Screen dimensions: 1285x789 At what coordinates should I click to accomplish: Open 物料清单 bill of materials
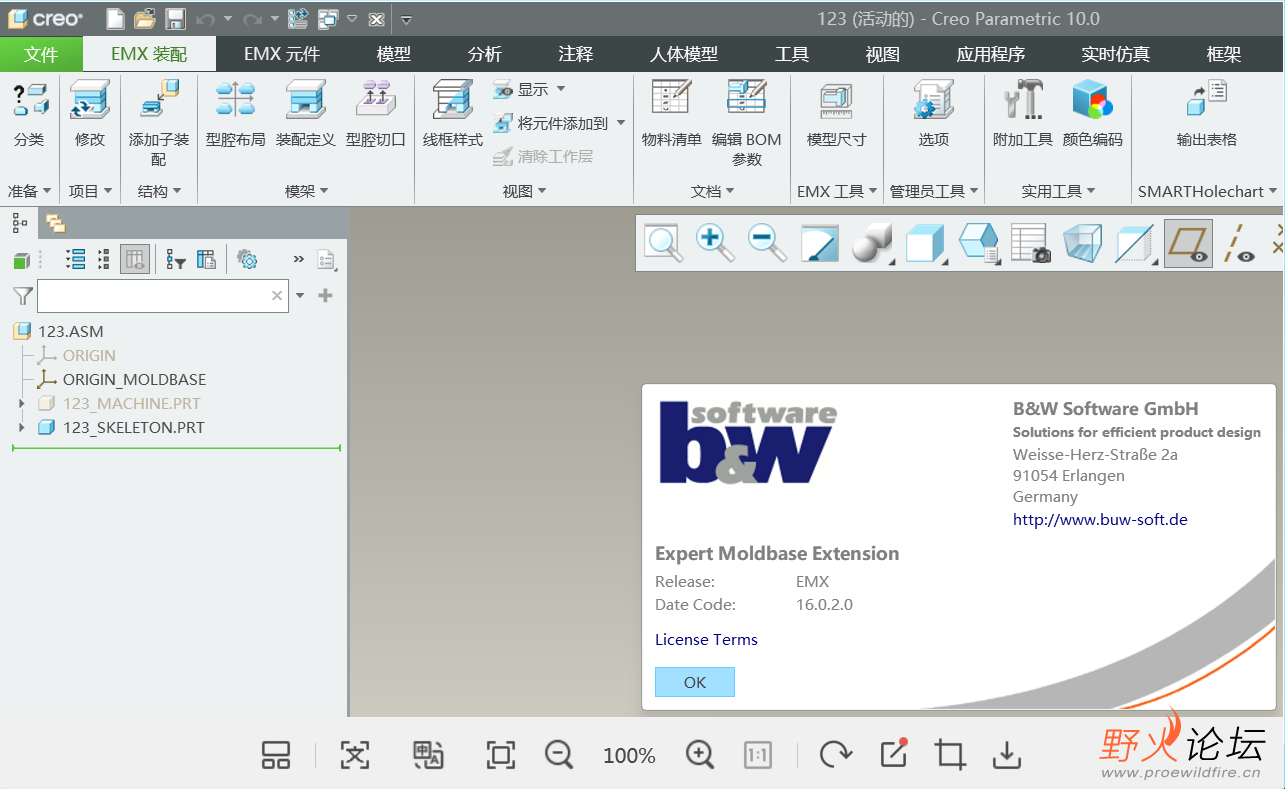point(672,114)
